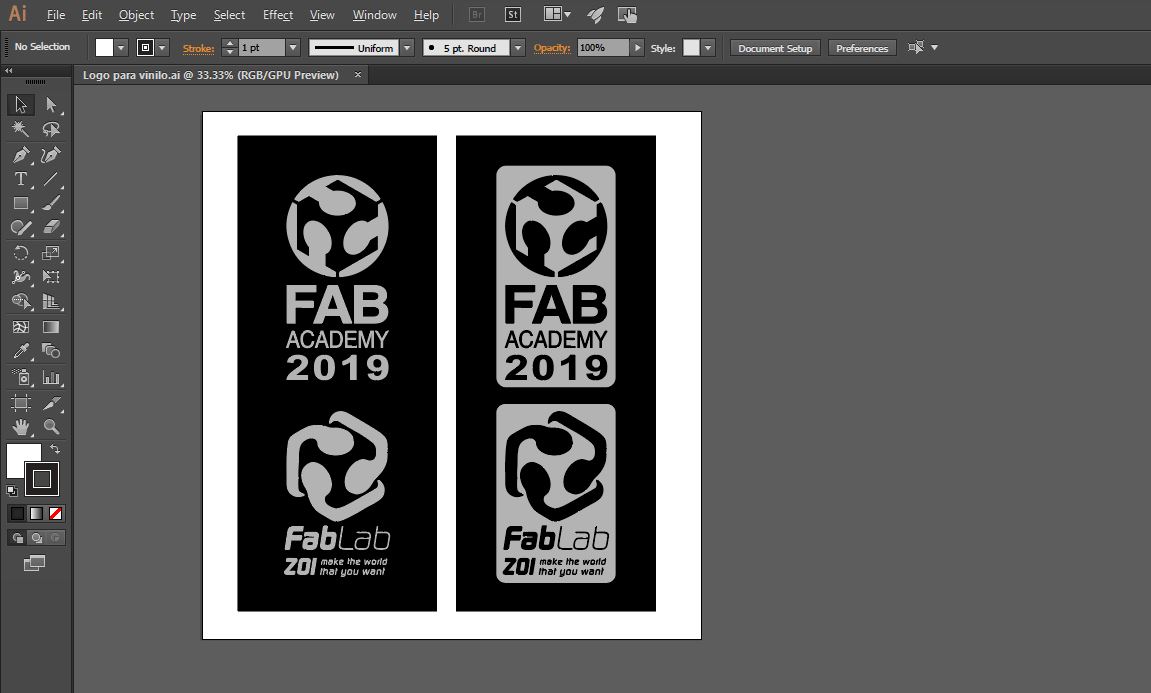Open the fill color dropdown arrow
Viewport: 1151px width, 693px height.
pyautogui.click(x=121, y=48)
